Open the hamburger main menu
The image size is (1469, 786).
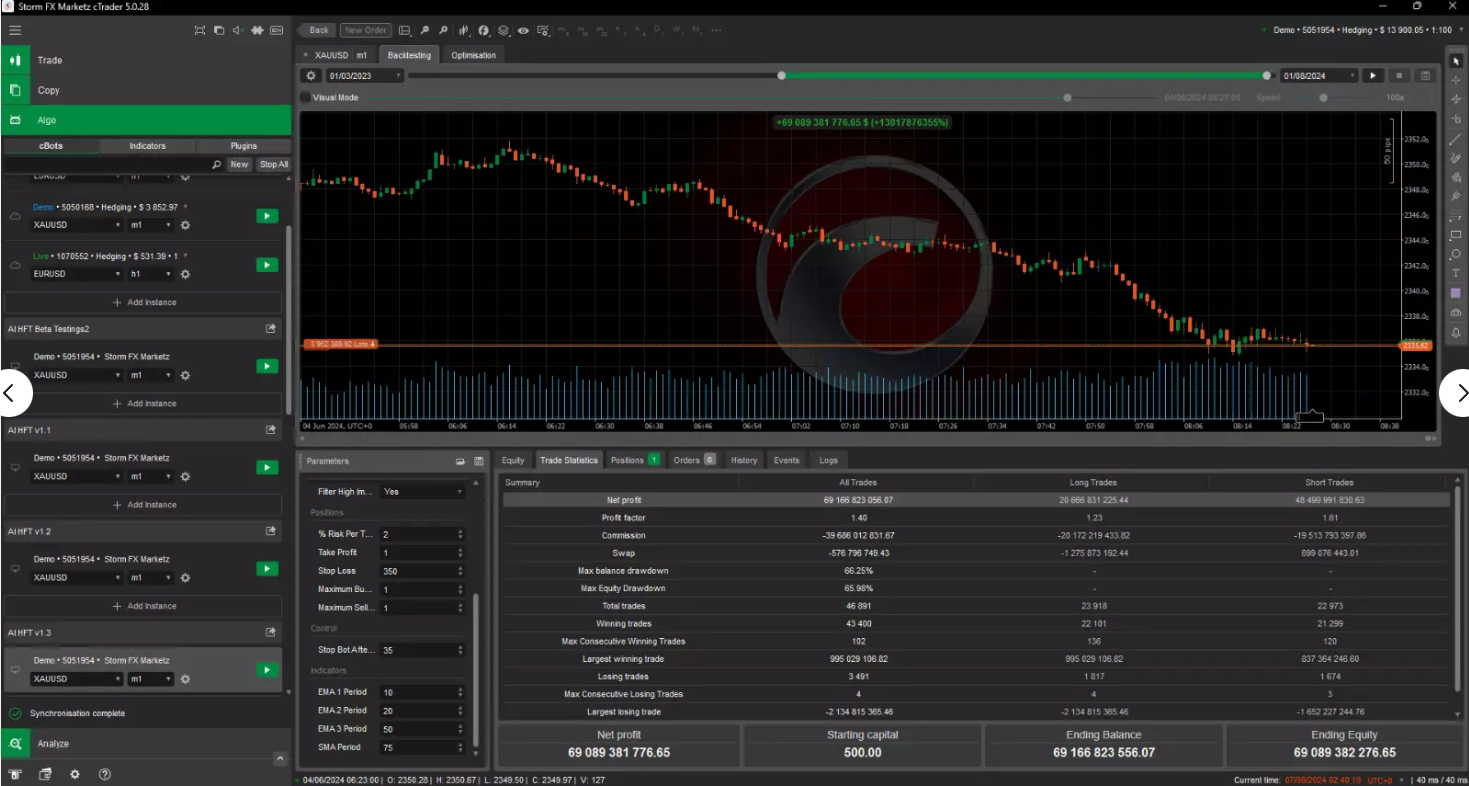15,30
